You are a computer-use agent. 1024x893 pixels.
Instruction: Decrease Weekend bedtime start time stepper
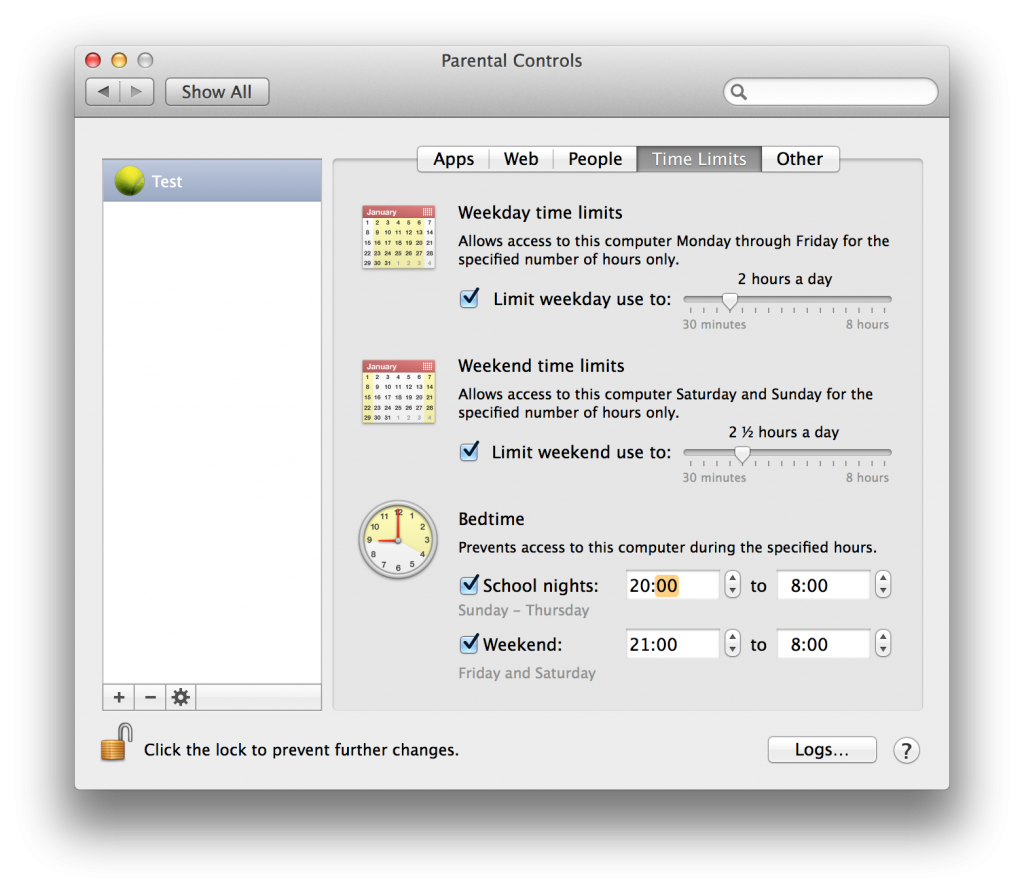(x=733, y=651)
